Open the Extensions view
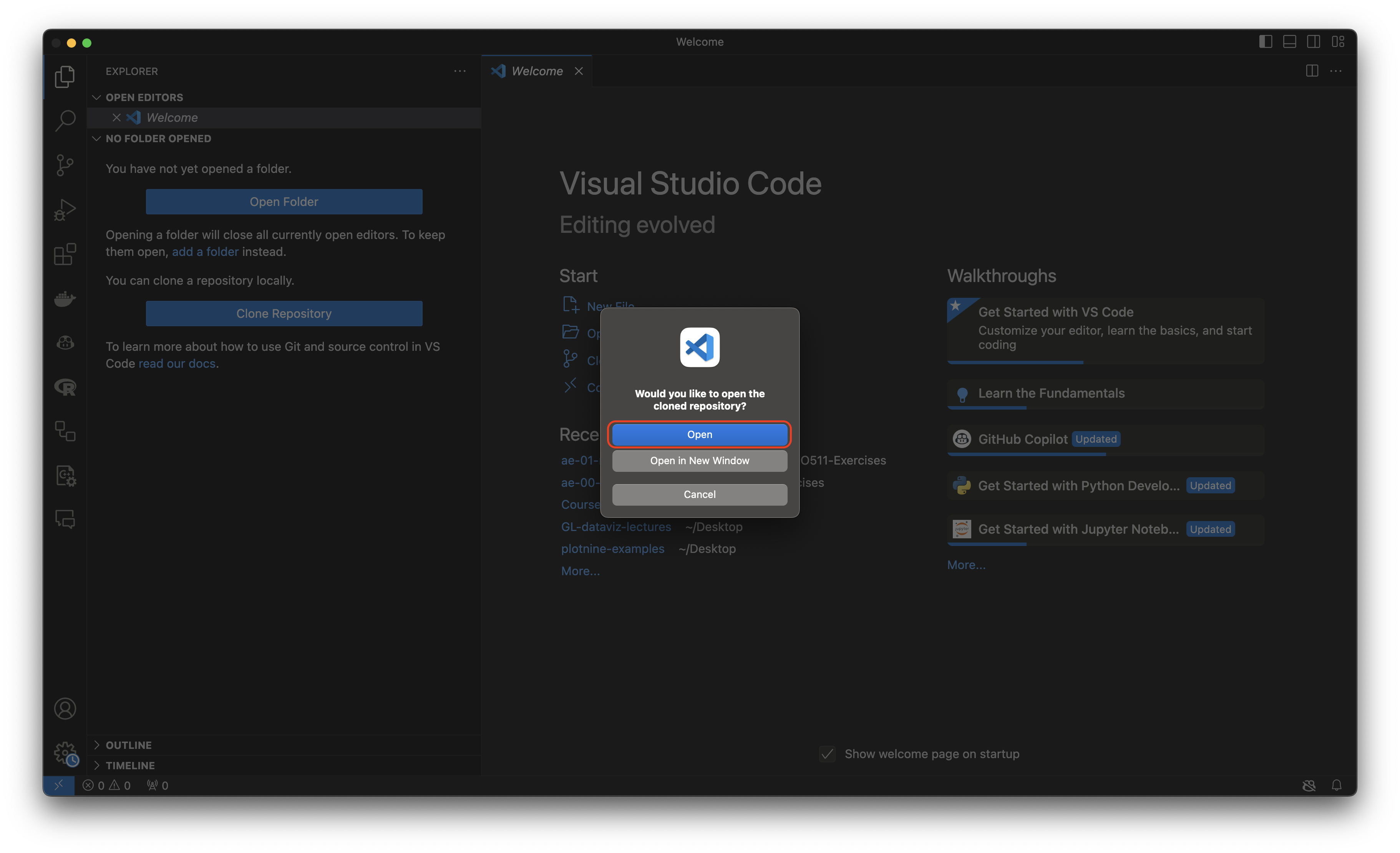 click(65, 254)
